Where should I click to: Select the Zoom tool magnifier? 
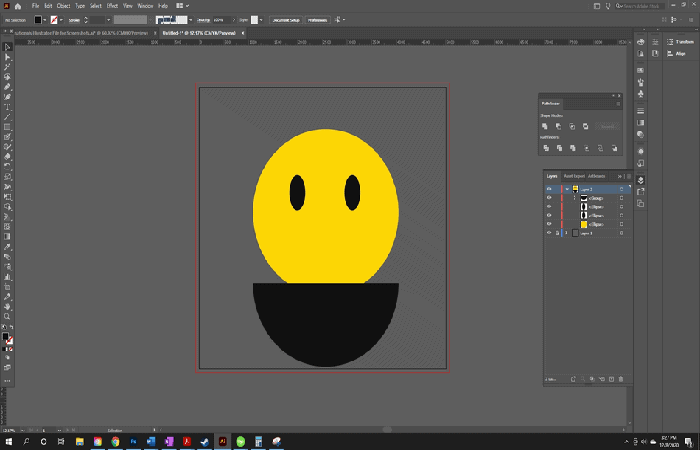7,317
